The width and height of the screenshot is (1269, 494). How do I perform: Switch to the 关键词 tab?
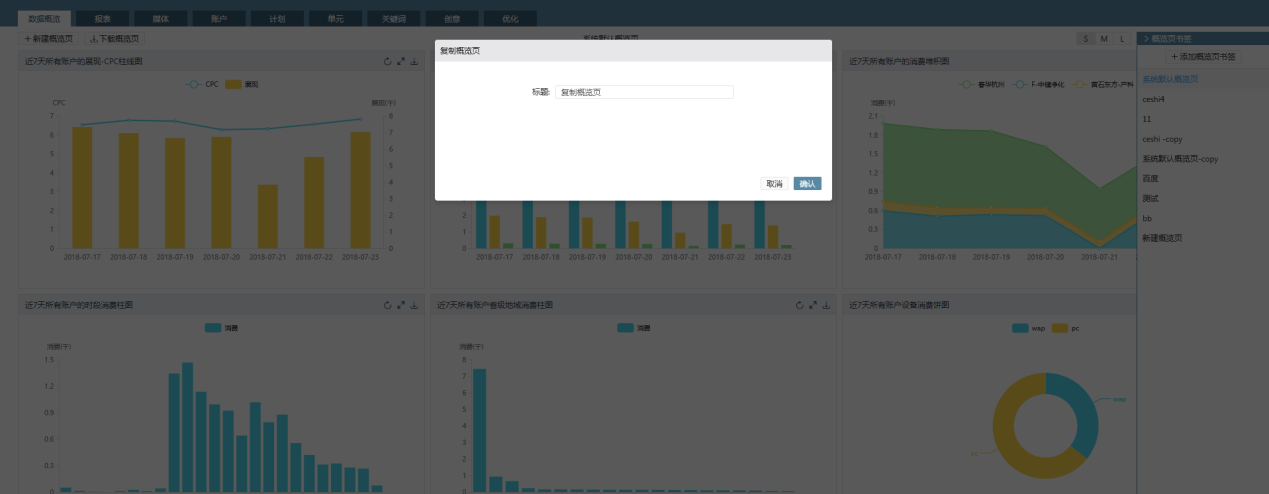coord(393,18)
